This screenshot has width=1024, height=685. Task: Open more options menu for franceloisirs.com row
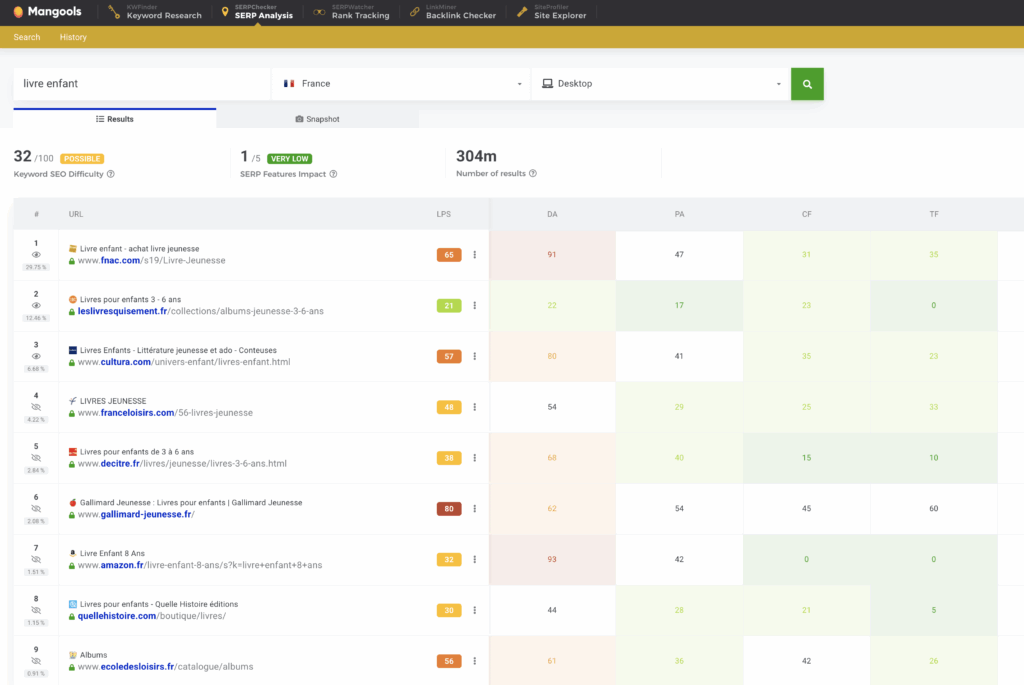point(475,407)
